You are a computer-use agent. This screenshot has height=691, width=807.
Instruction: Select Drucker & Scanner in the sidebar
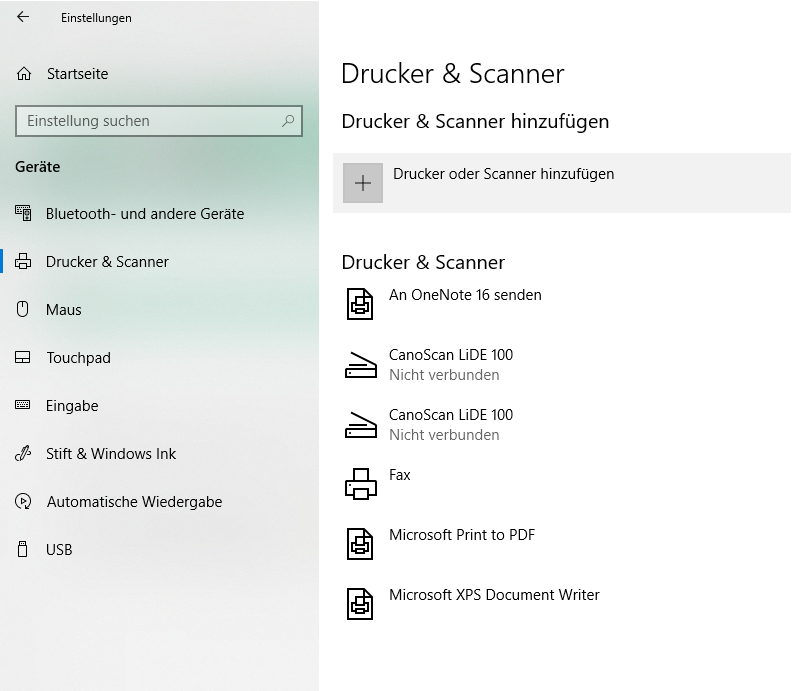pos(107,262)
